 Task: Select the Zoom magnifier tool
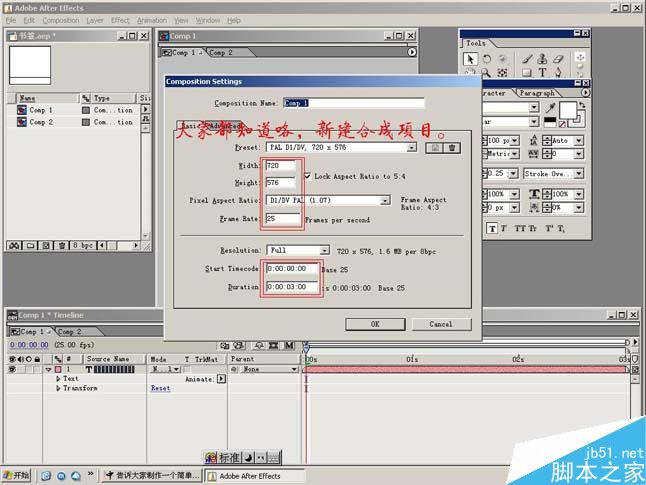[487, 73]
